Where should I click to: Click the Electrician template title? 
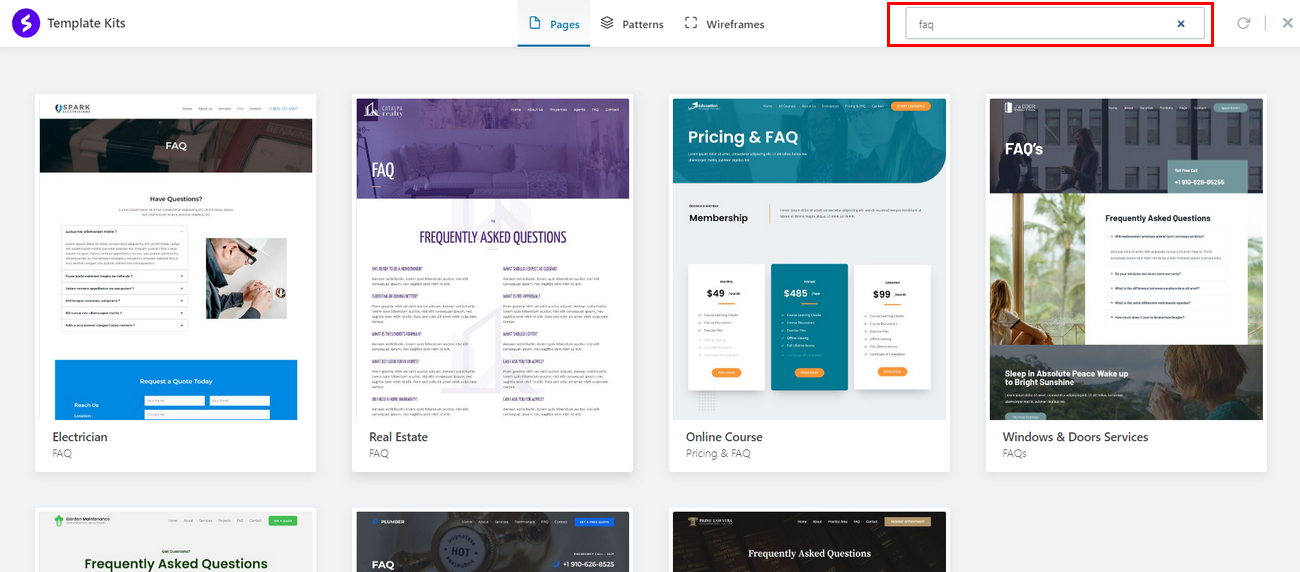80,437
